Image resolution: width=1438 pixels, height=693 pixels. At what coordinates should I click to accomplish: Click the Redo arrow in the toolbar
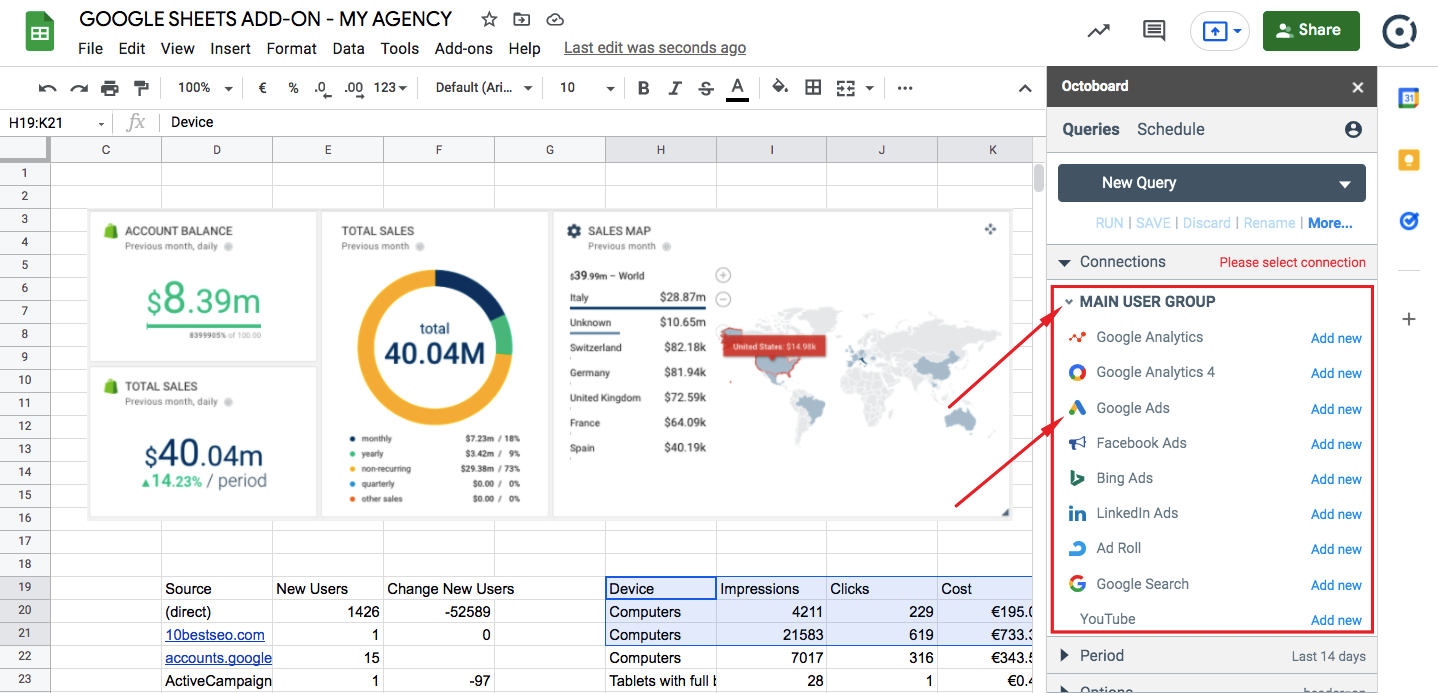(x=79, y=88)
